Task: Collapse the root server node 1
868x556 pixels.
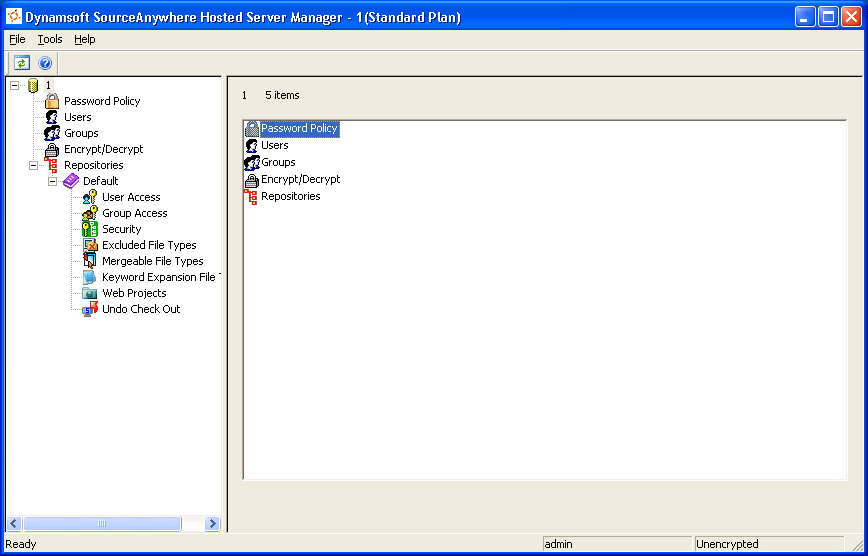Action: 14,85
